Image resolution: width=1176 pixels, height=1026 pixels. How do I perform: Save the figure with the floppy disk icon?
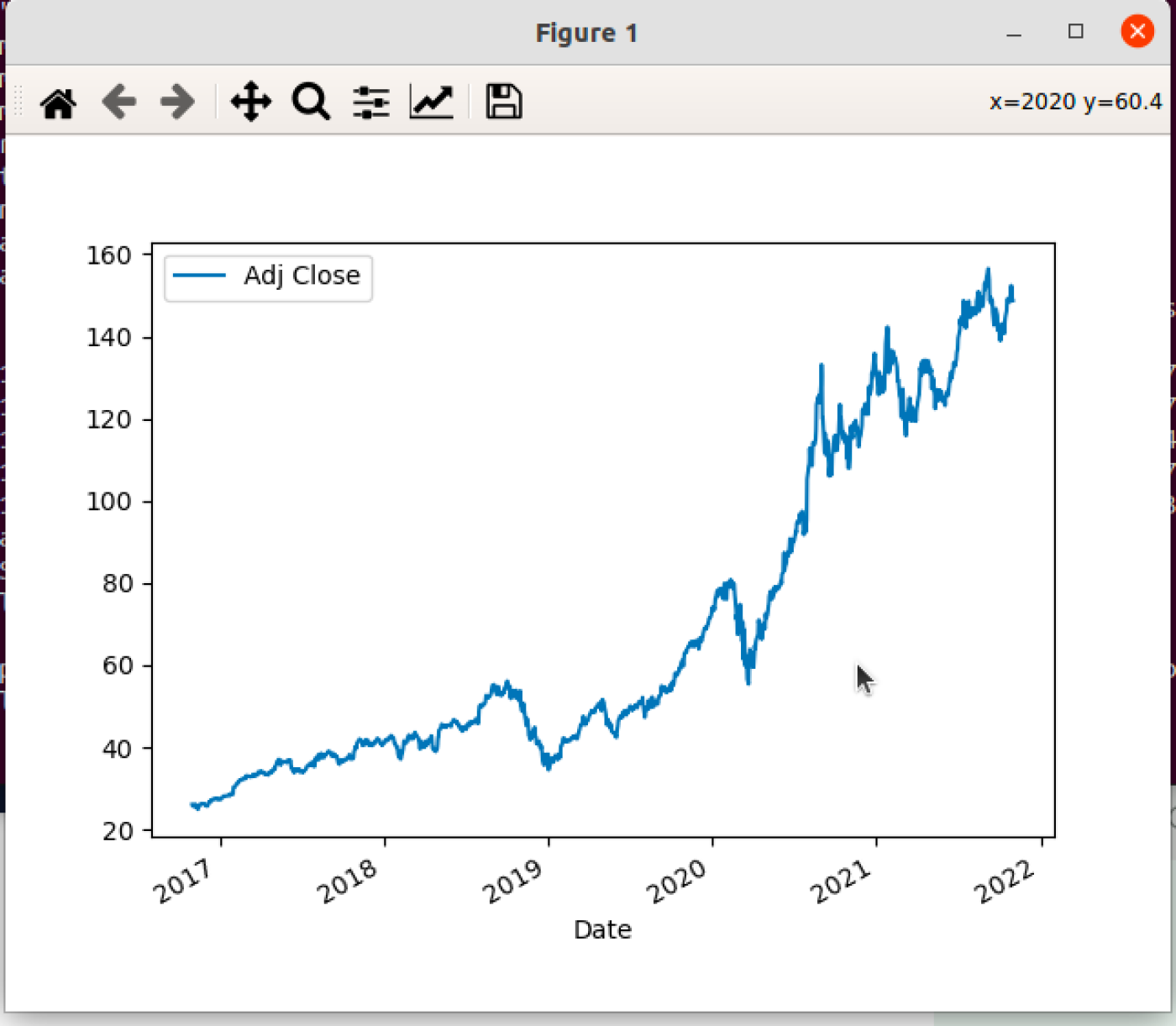pos(504,103)
